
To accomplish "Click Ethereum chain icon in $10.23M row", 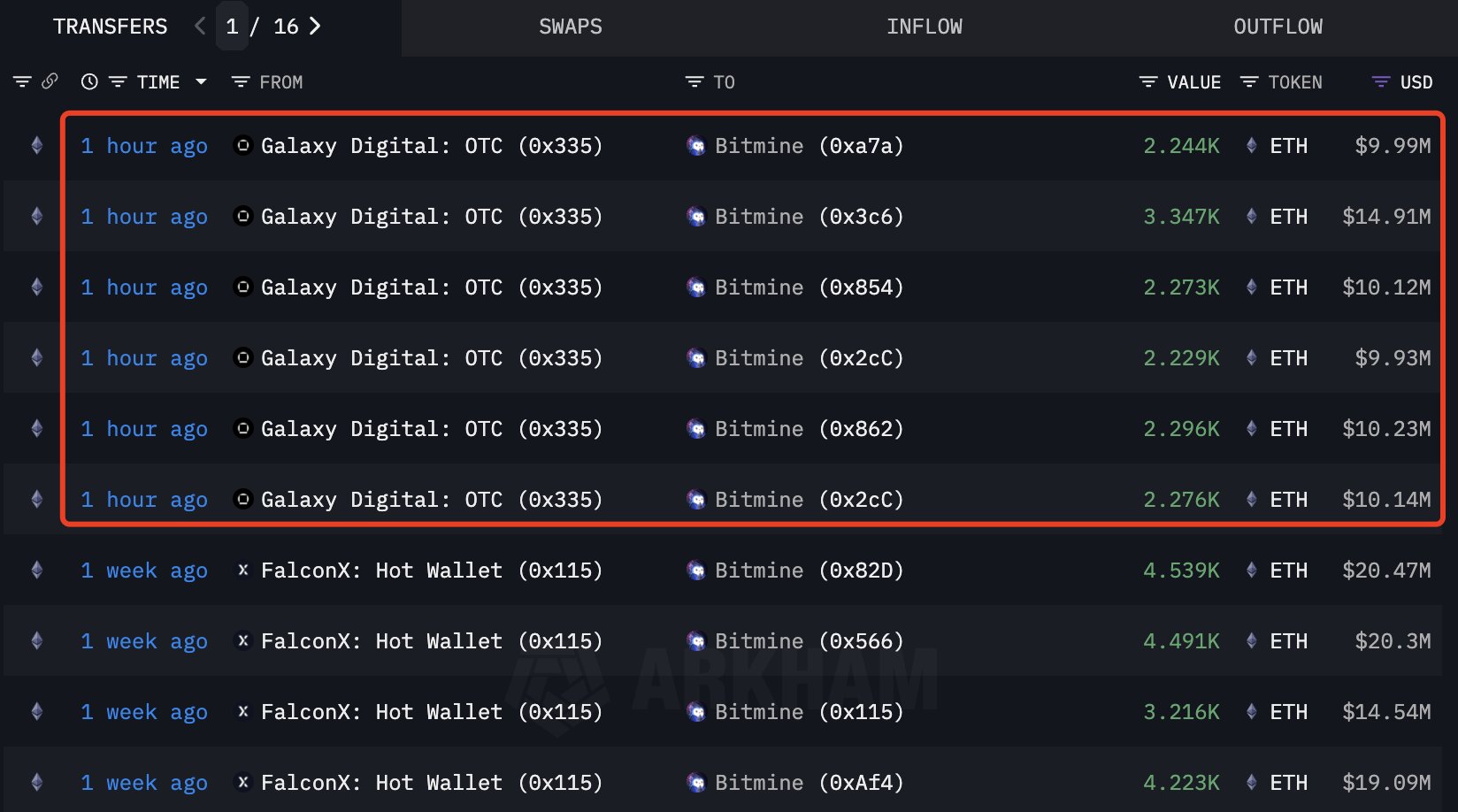I will tap(36, 428).
